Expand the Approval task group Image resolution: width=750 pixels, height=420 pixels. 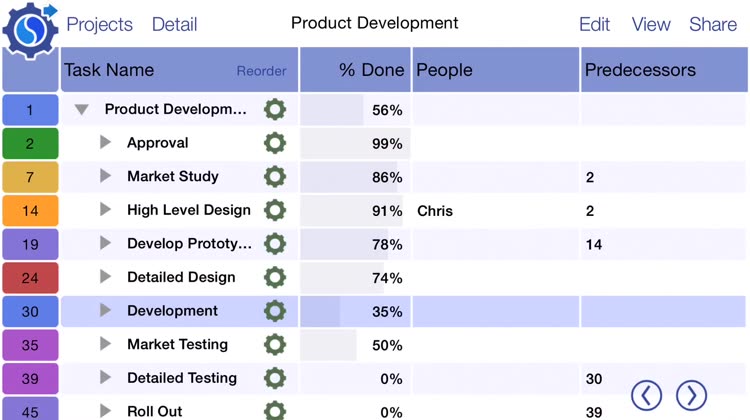tap(105, 142)
